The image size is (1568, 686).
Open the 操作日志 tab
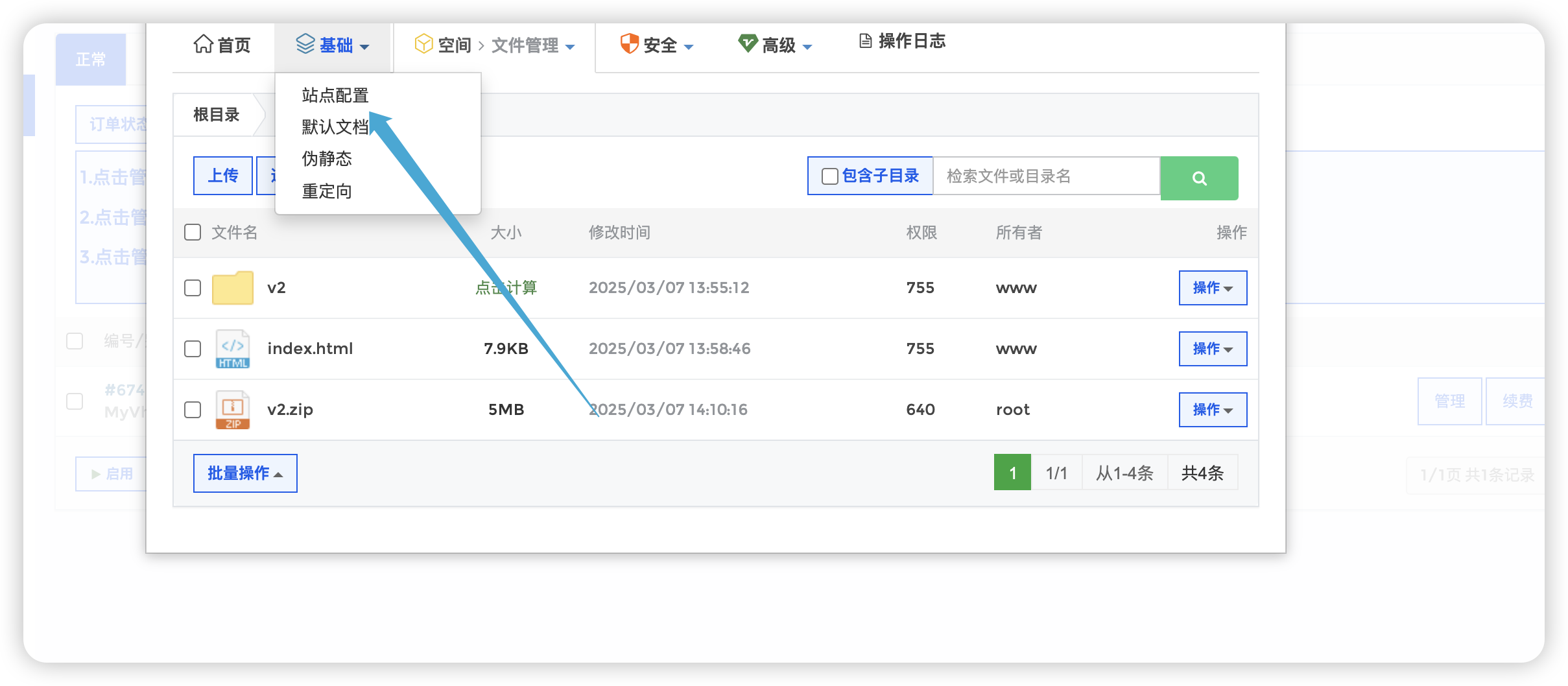[x=902, y=41]
